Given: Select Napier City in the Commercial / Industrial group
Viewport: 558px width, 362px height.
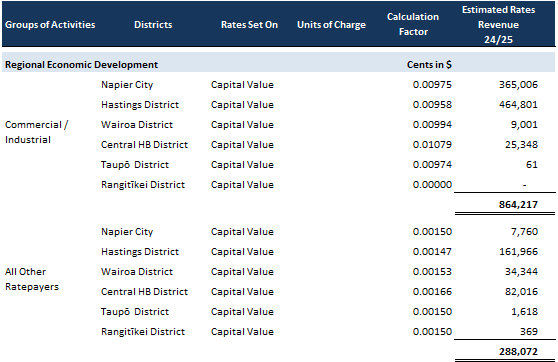Looking at the screenshot, I should coord(127,85).
